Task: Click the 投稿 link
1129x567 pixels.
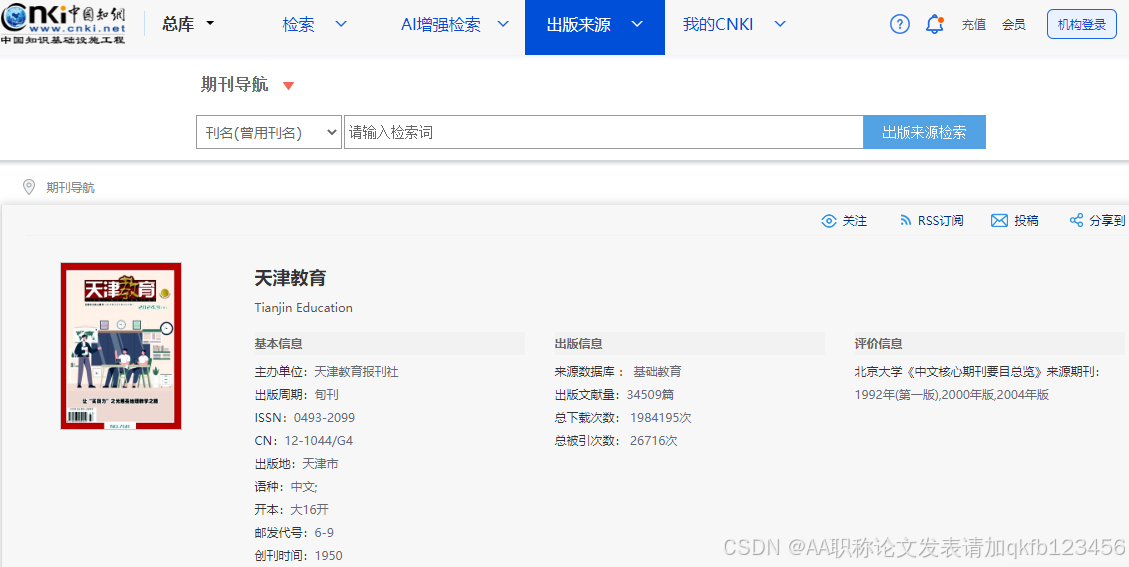Action: (x=1026, y=221)
